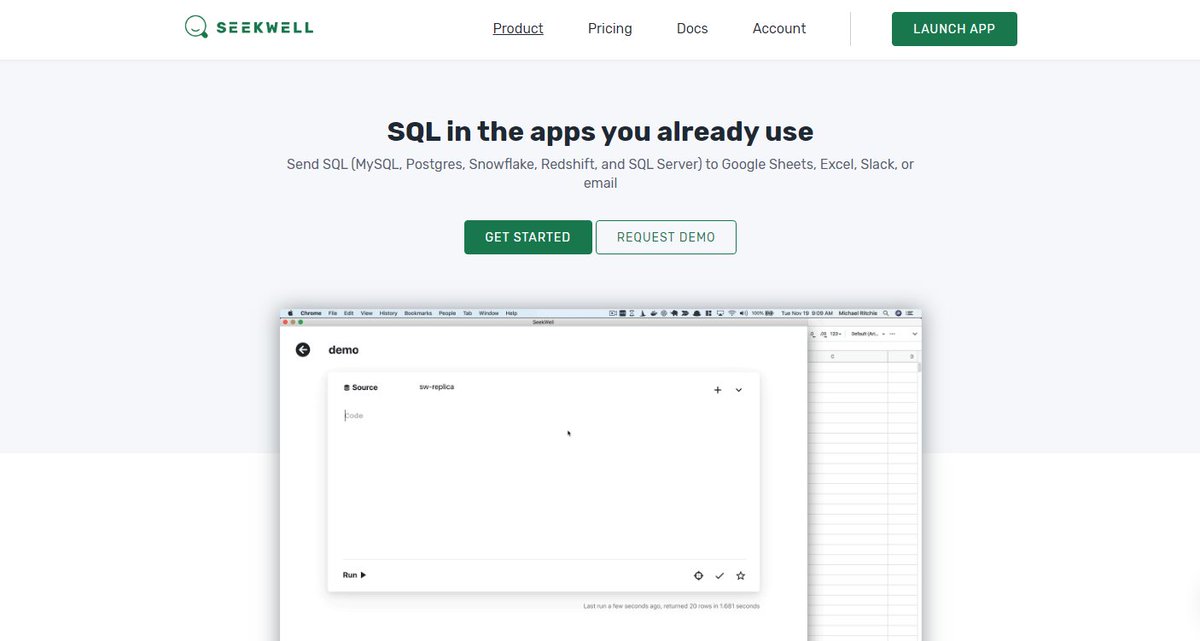Expand the sw-replica source chevron
This screenshot has height=641, width=1200.
pos(738,390)
